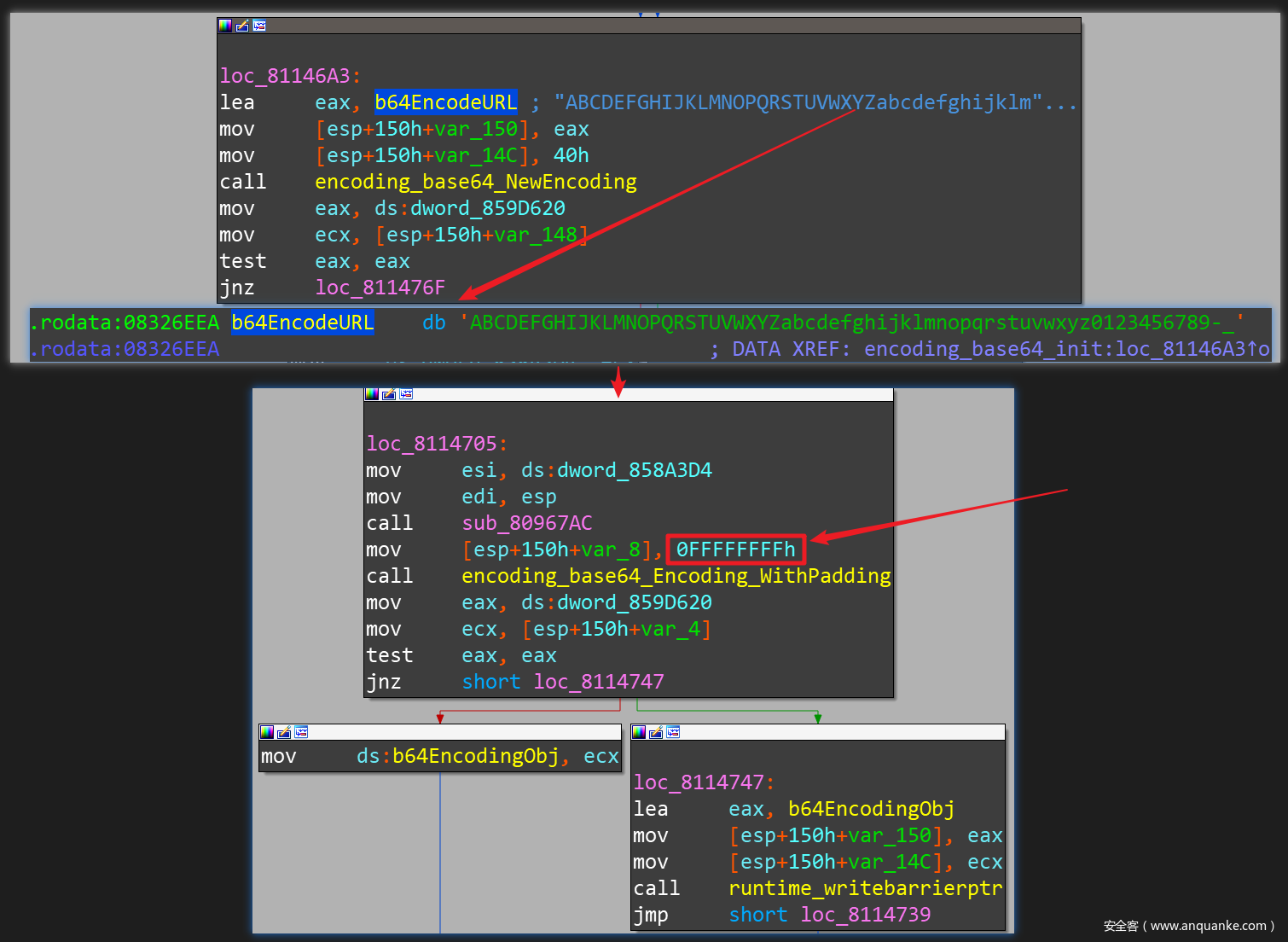Click the group nodes icon on loc_8114747 block

point(673,732)
